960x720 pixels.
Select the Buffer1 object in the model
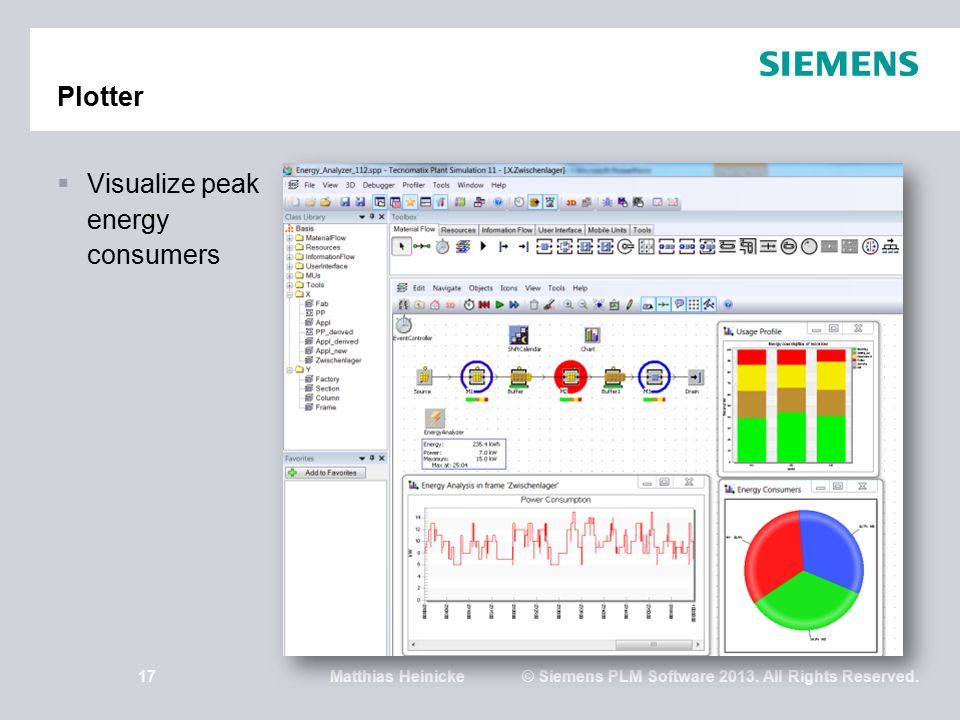(612, 377)
